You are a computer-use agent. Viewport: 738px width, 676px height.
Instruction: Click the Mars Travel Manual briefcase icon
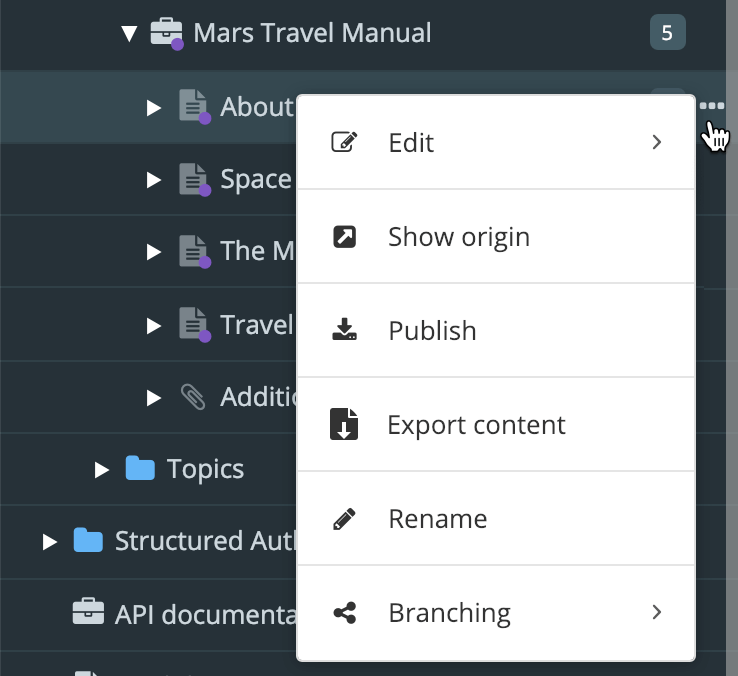pos(166,33)
